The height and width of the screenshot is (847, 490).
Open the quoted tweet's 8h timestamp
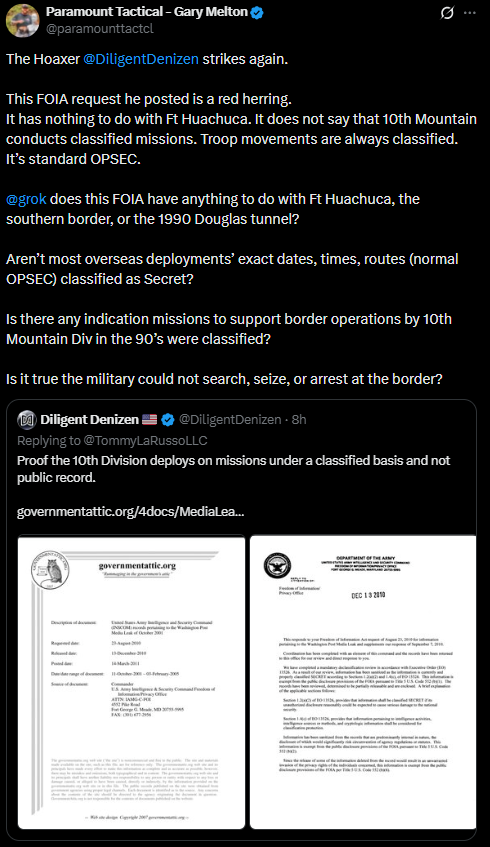[299, 419]
